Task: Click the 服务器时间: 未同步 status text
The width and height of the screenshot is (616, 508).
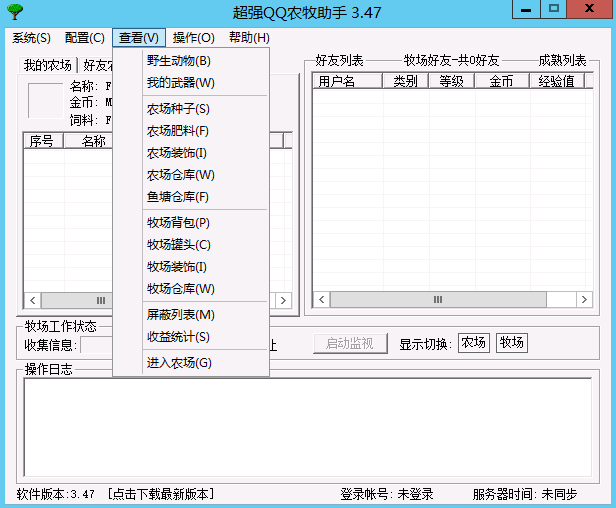Action: 524,494
